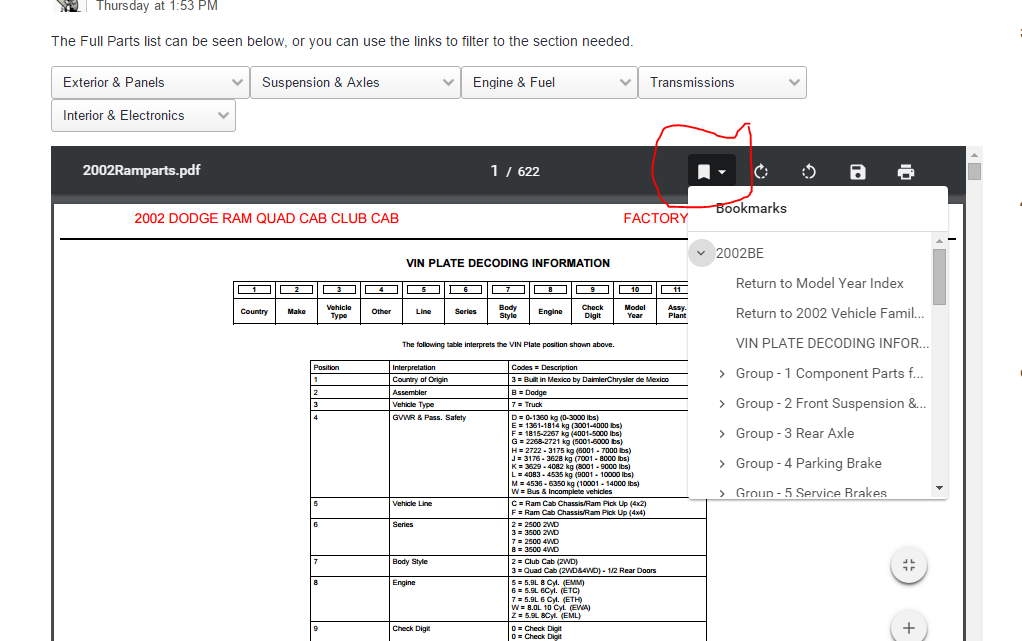This screenshot has width=1022, height=641.
Task: Click the Country column header cell
Action: point(254,311)
